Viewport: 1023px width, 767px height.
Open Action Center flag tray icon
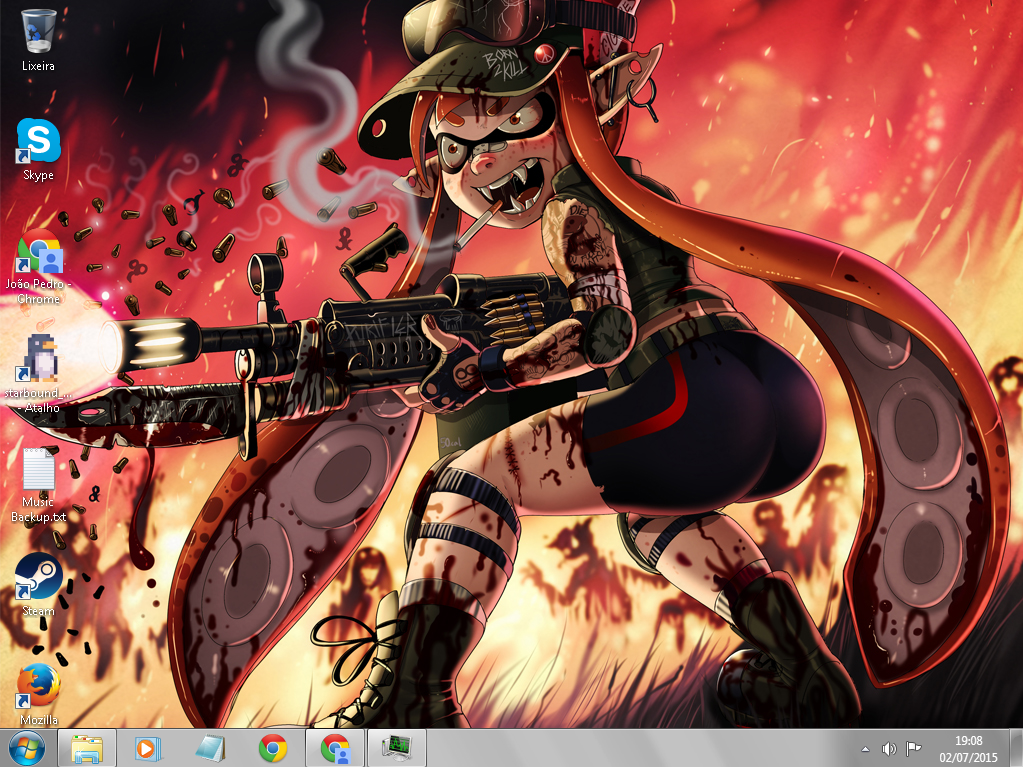pos(913,749)
